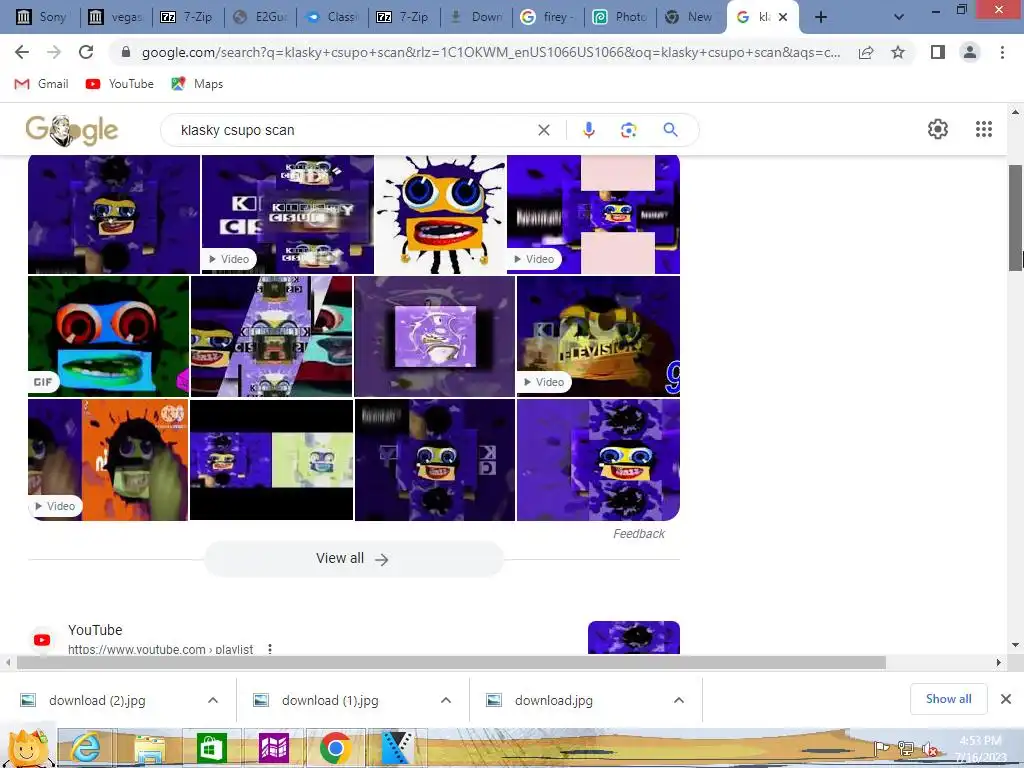
Task: Click the Chrome taskbar icon
Action: click(336, 748)
